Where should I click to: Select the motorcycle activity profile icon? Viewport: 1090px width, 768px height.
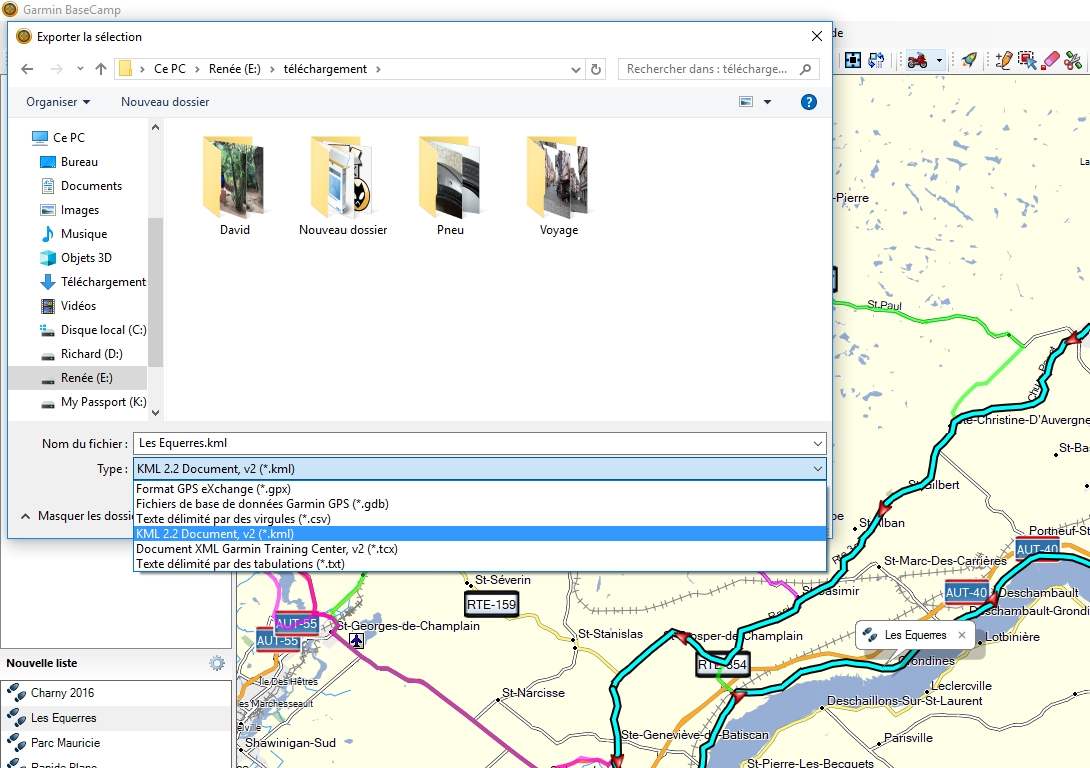918,60
